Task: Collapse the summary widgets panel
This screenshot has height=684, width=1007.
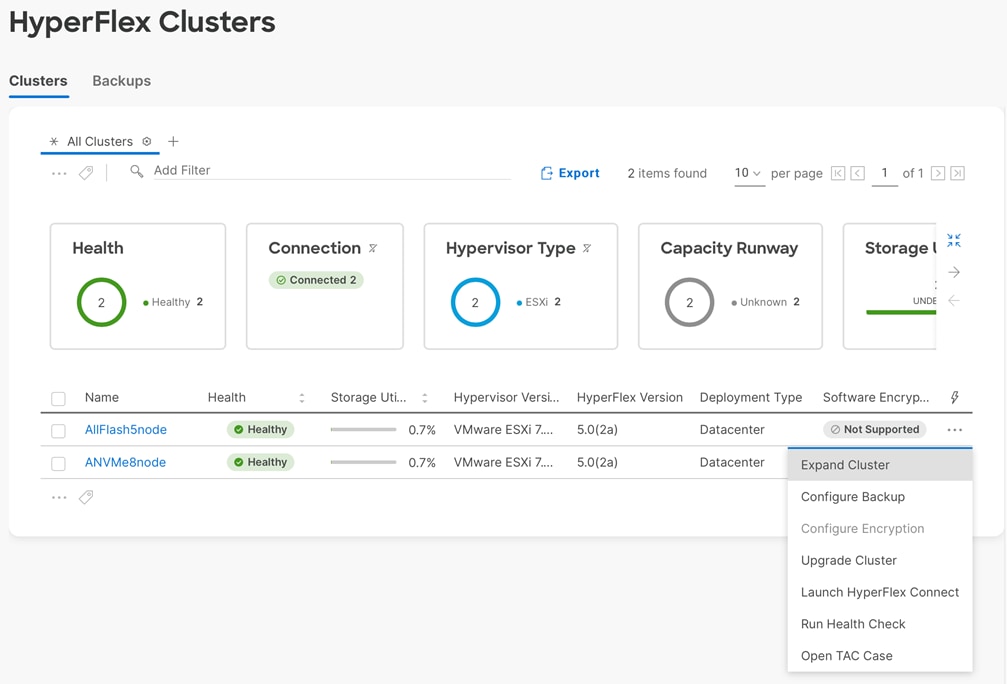Action: click(954, 241)
